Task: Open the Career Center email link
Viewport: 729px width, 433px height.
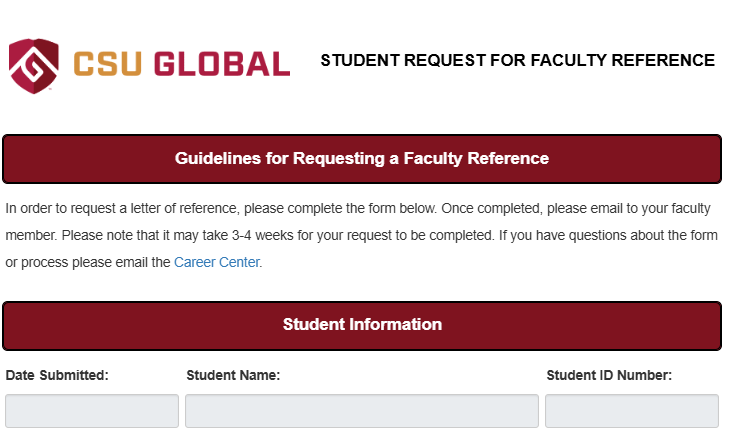Action: pos(216,263)
